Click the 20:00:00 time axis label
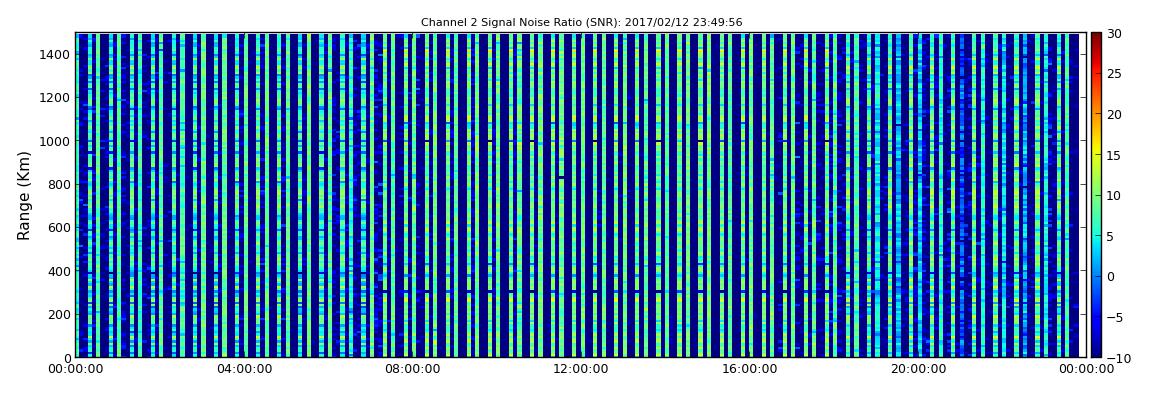 918,369
